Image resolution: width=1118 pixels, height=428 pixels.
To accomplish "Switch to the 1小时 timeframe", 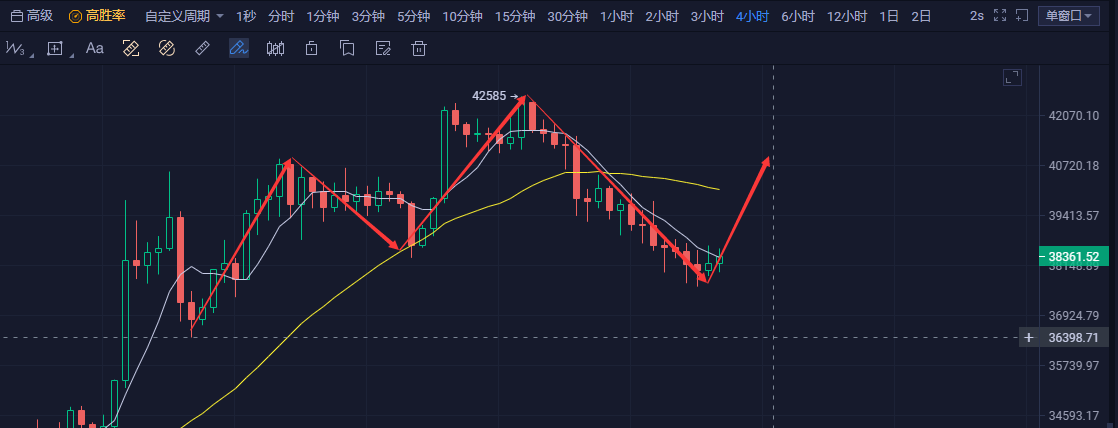I will point(616,16).
